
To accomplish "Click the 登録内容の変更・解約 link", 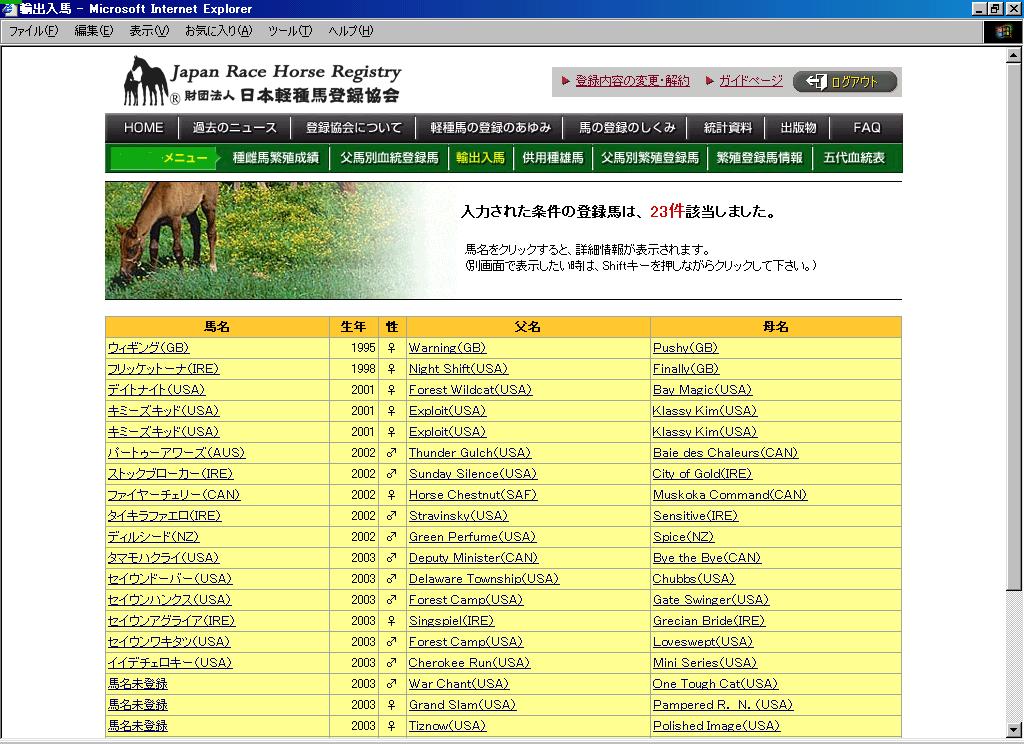I will (x=632, y=81).
